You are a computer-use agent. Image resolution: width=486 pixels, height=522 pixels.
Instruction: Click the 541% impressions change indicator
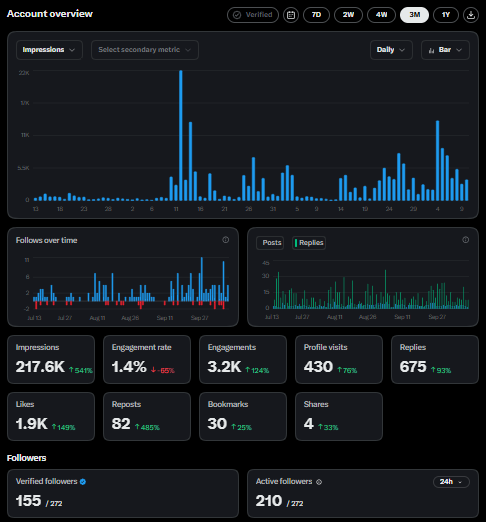point(81,370)
